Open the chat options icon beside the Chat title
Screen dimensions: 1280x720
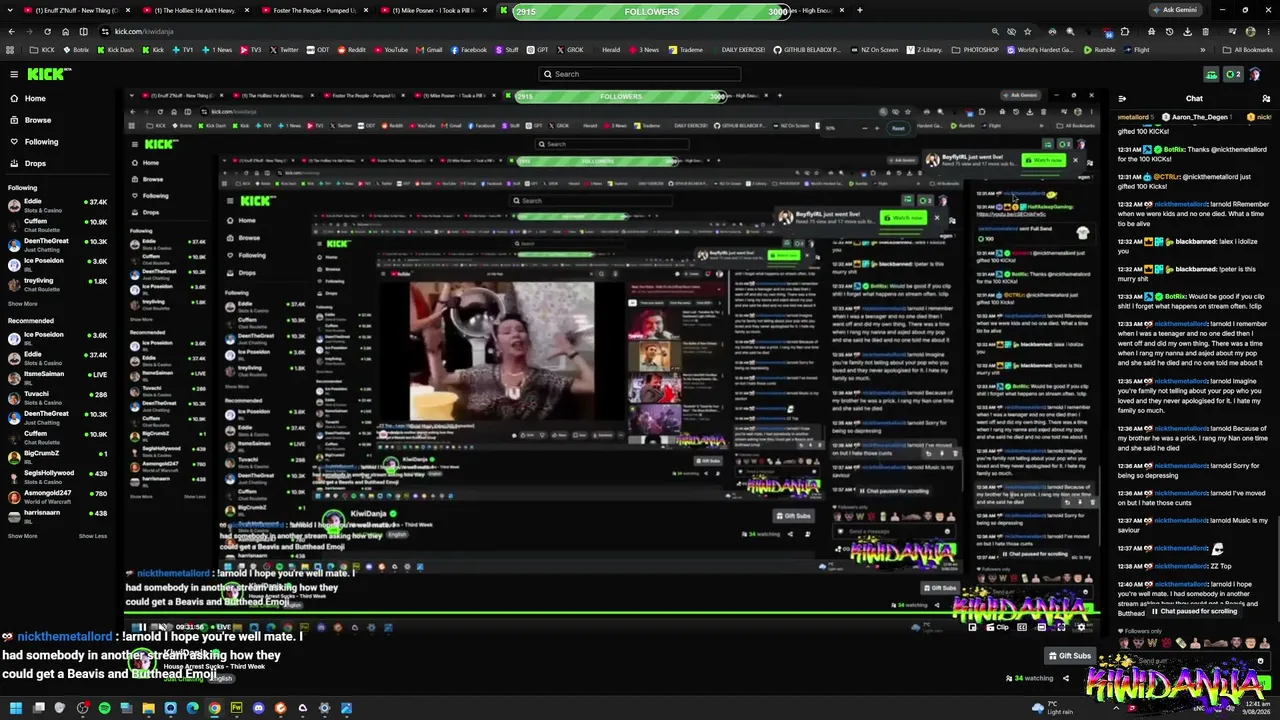click(1266, 98)
